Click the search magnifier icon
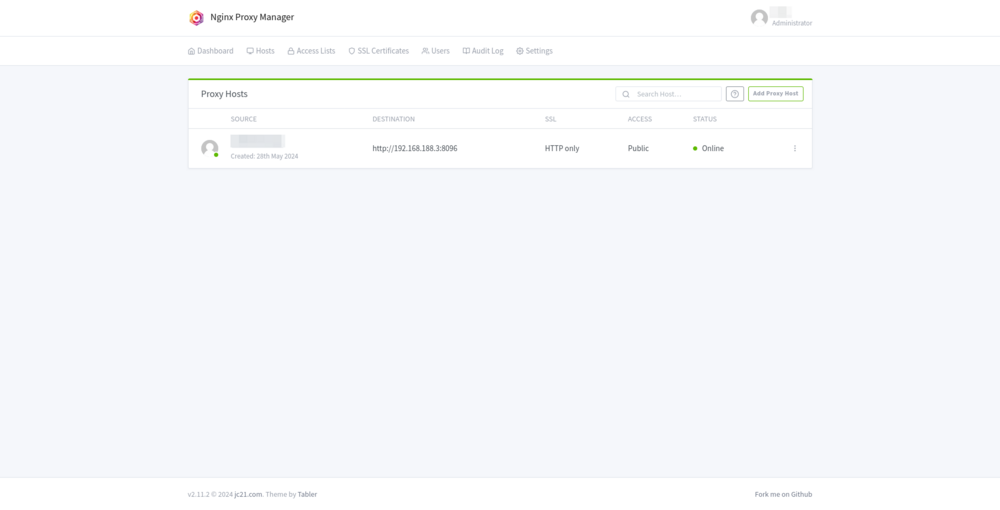The height and width of the screenshot is (510, 1000). pos(626,94)
